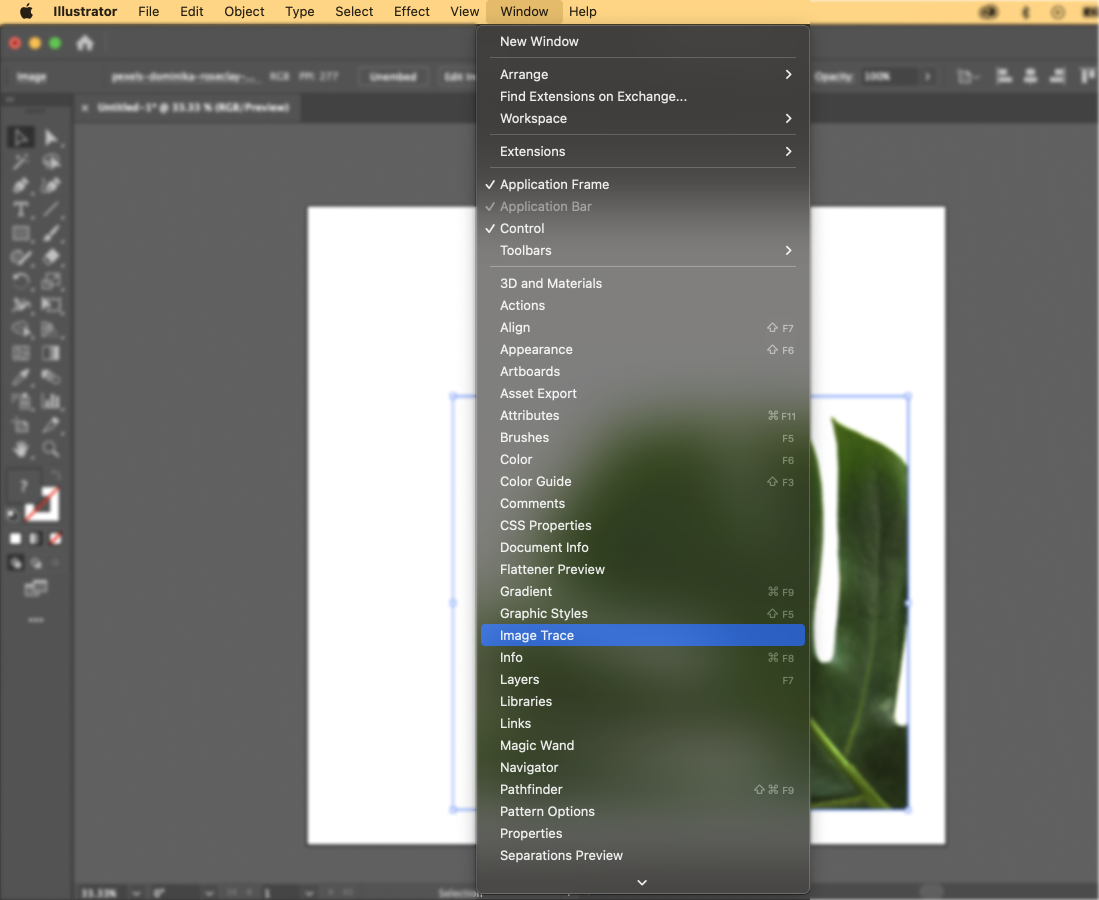Click the Unembed button
Viewport: 1099px width, 900px height.
pos(393,76)
